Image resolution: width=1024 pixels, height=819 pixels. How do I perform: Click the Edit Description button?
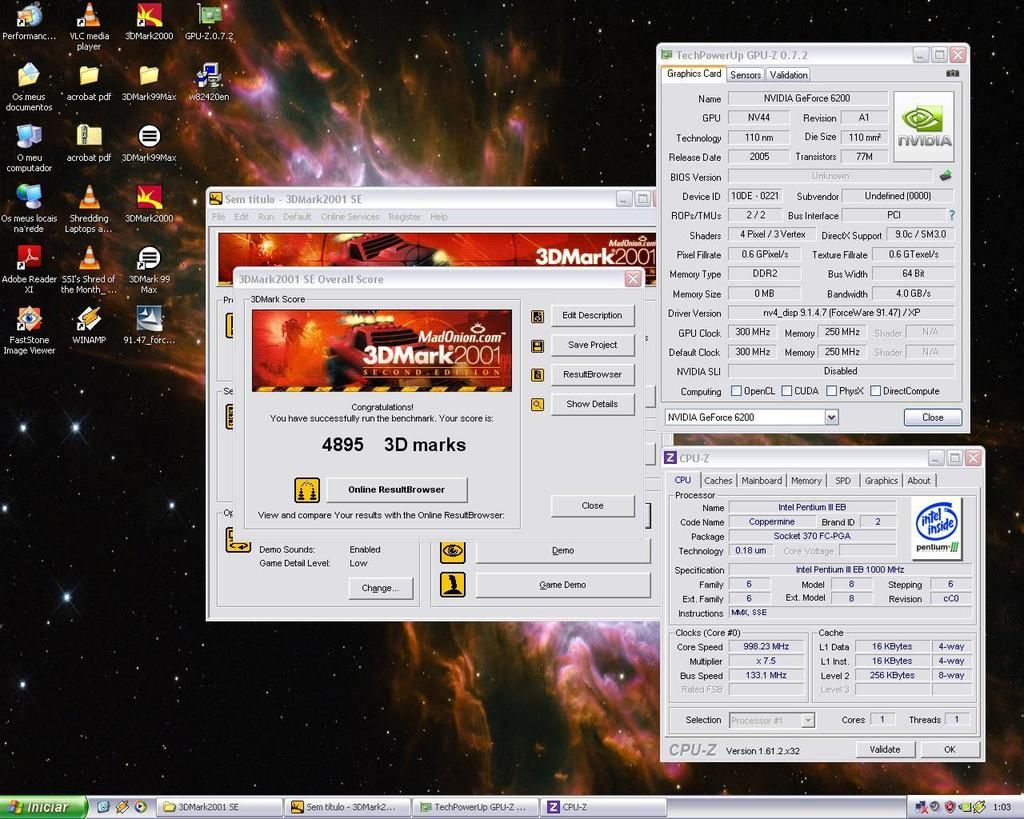click(592, 315)
